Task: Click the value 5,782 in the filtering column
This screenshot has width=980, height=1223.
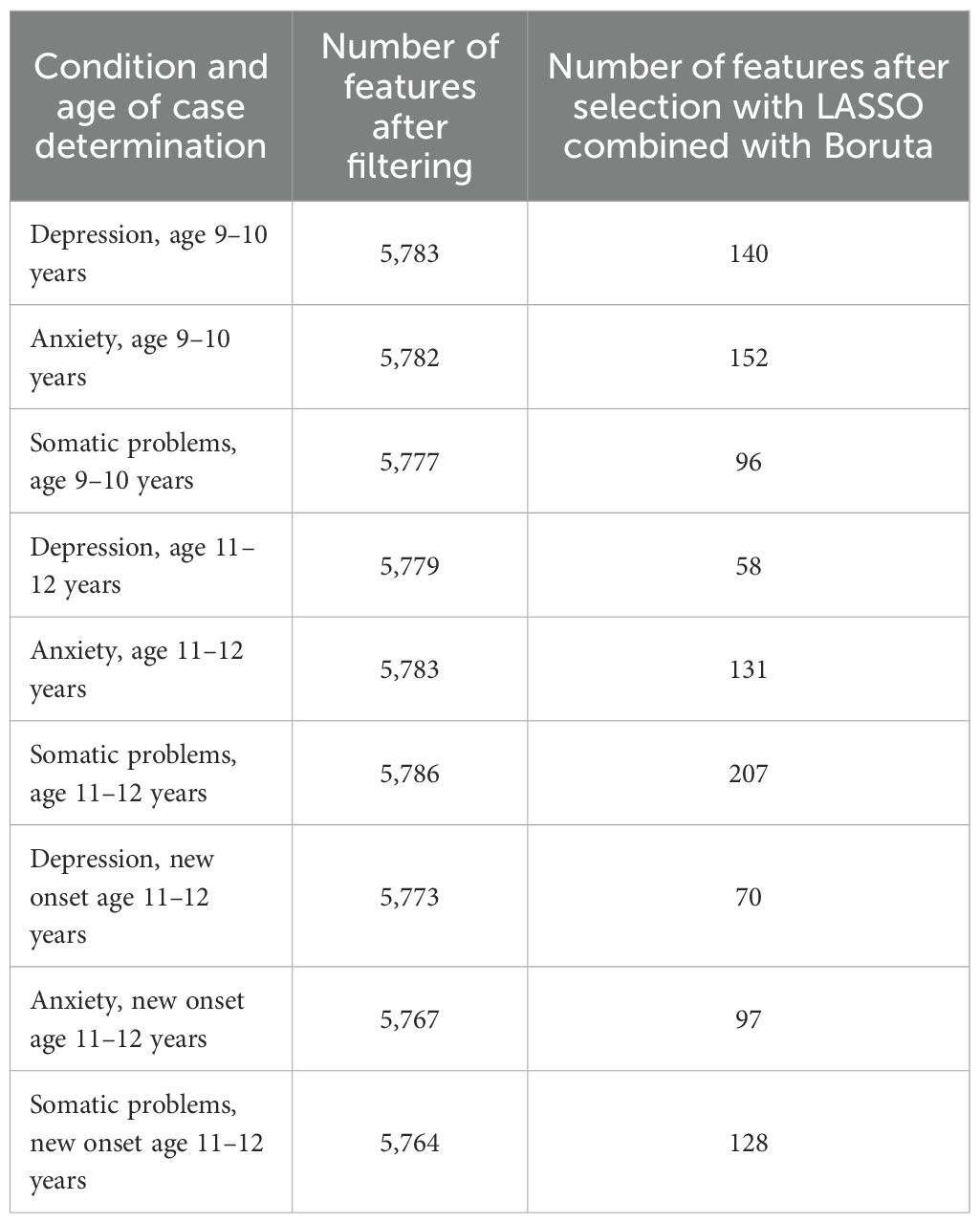Action: [409, 358]
